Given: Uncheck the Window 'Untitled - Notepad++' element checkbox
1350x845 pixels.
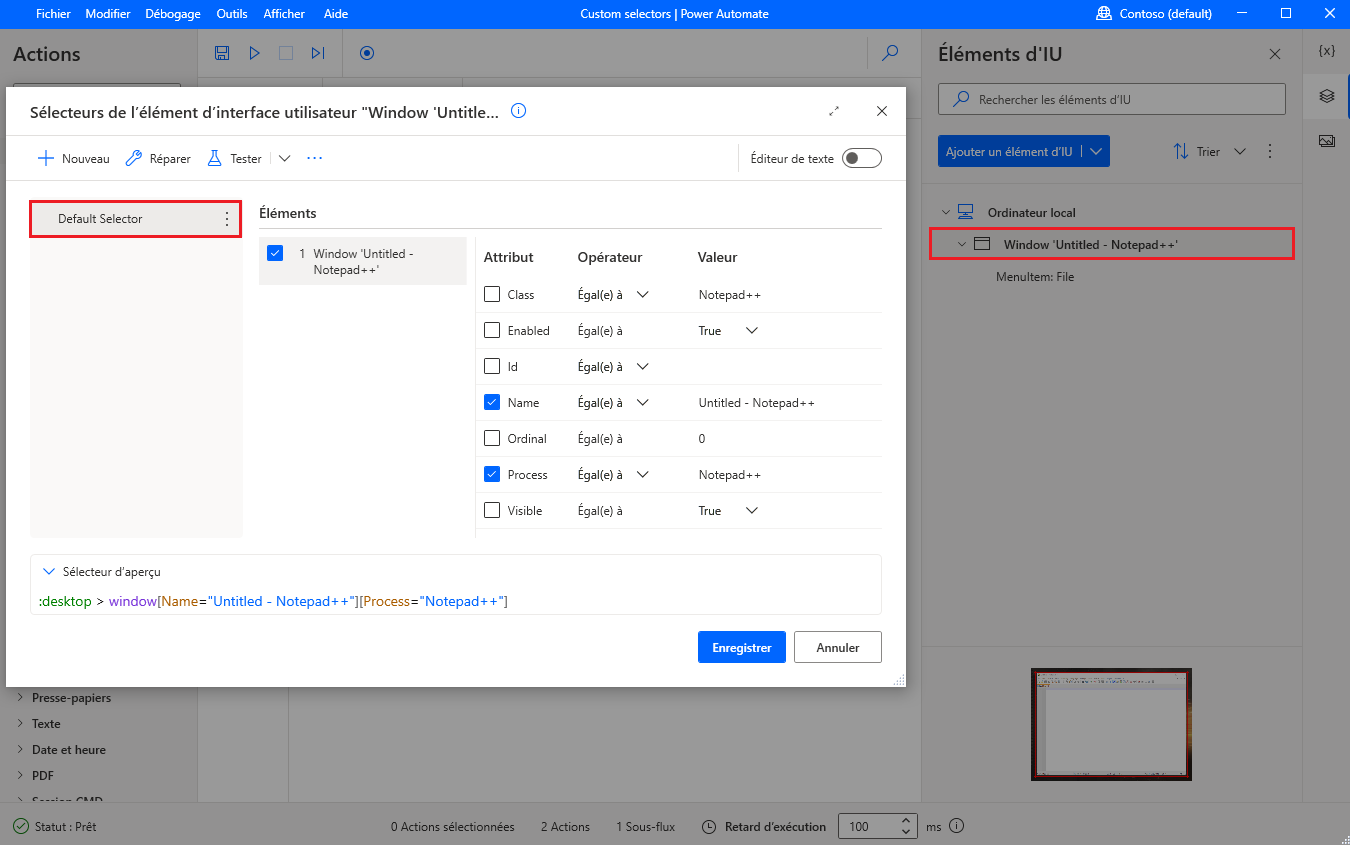Looking at the screenshot, I should [x=275, y=253].
